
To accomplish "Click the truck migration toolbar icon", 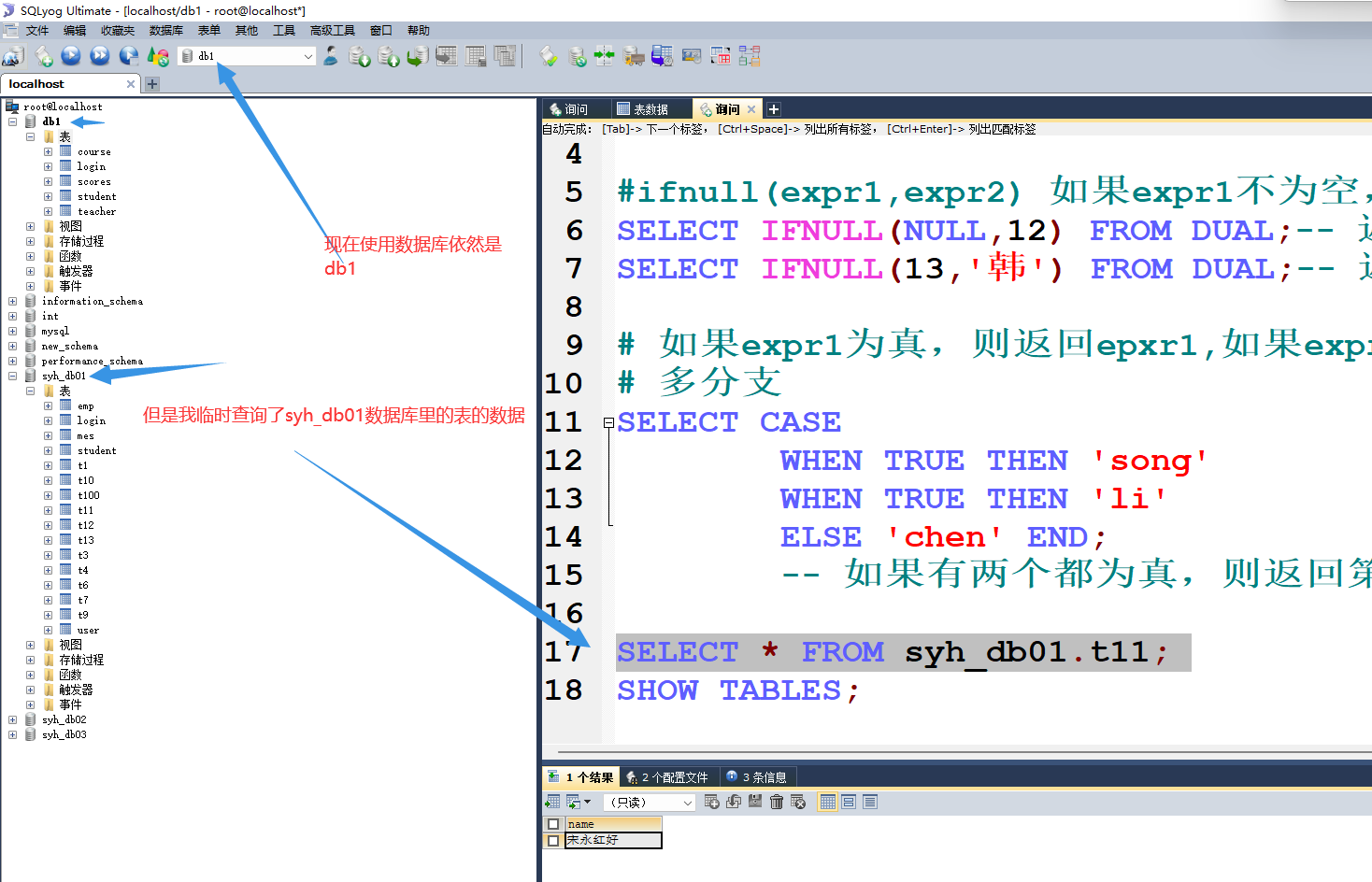I will 634,56.
